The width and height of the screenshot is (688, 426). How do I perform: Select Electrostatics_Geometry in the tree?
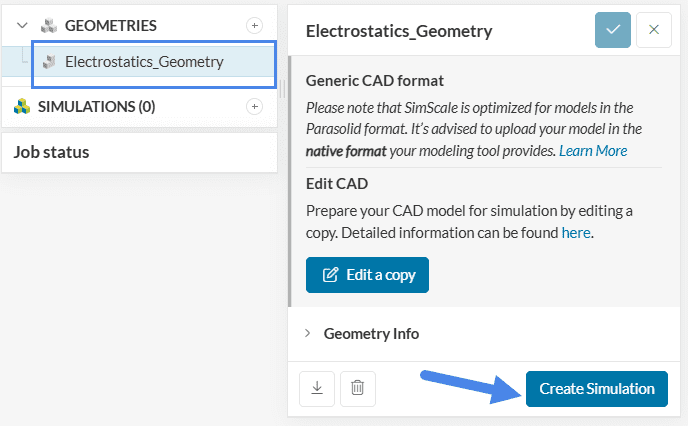click(144, 62)
